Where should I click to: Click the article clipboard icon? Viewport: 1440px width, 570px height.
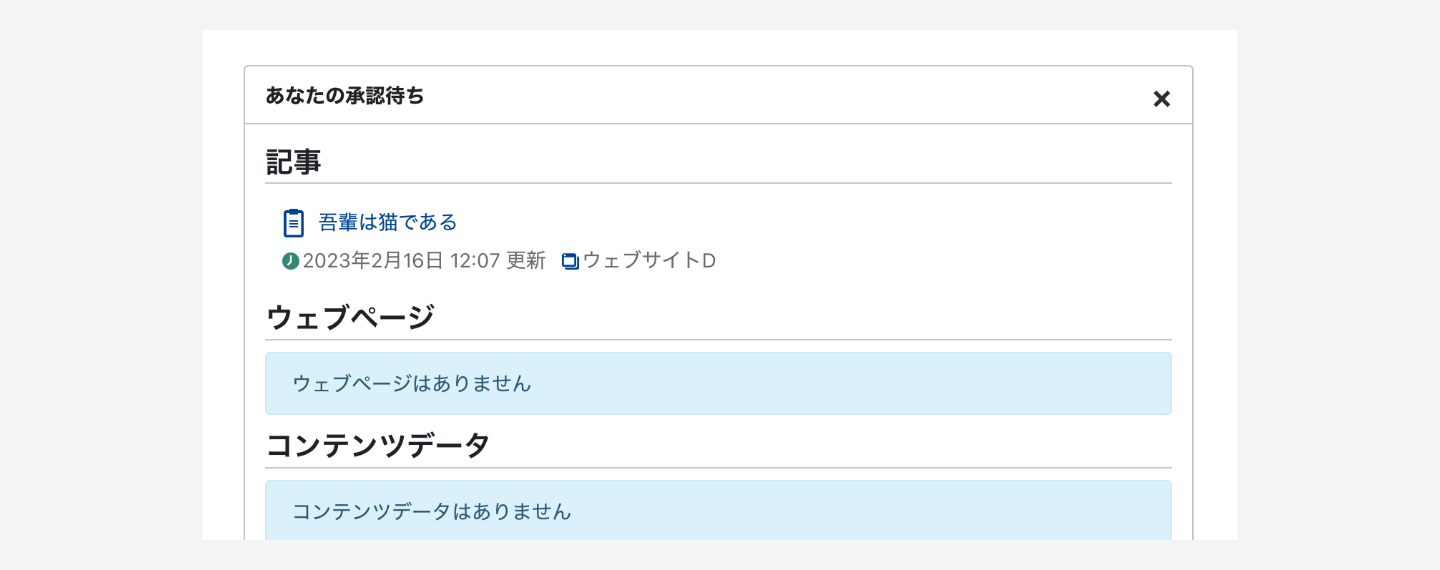click(x=293, y=223)
